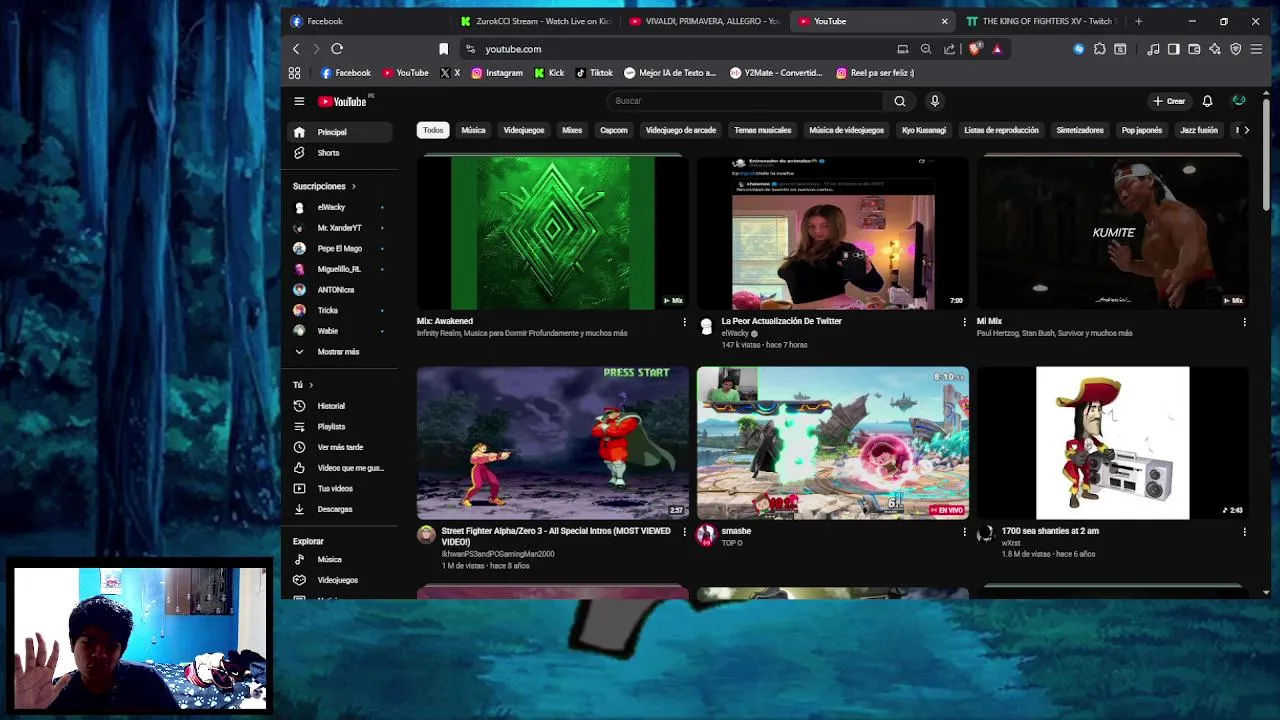The width and height of the screenshot is (1280, 720).
Task: Select the Música filter chip
Action: point(473,130)
